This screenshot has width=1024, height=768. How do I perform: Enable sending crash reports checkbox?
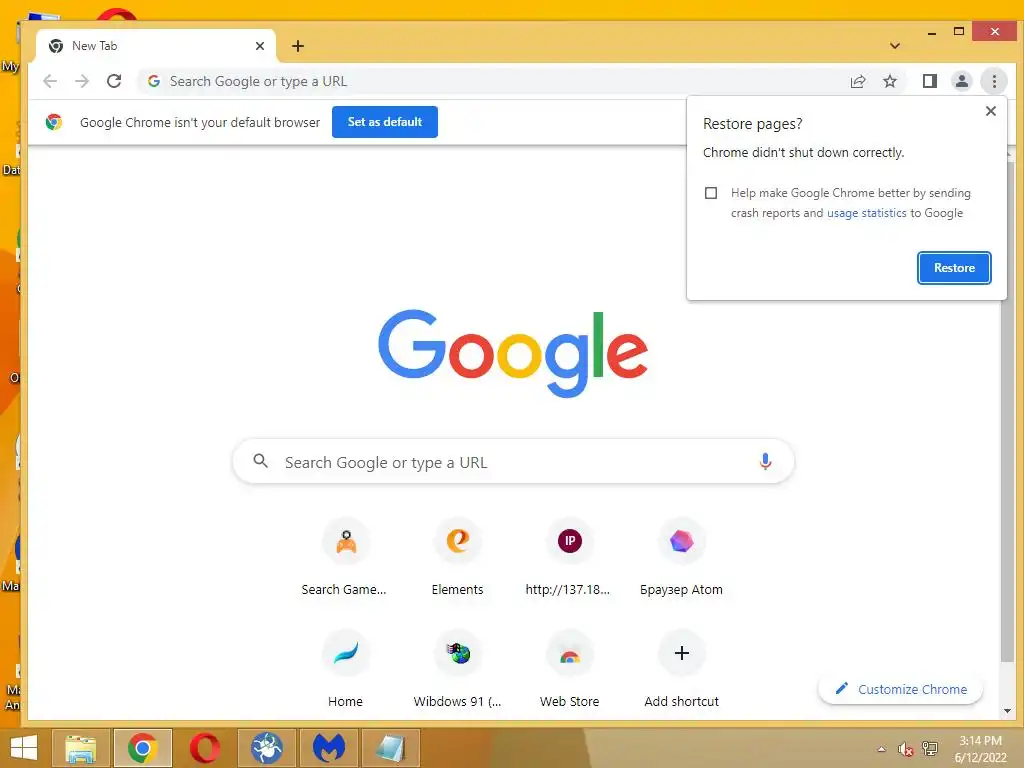(x=711, y=193)
